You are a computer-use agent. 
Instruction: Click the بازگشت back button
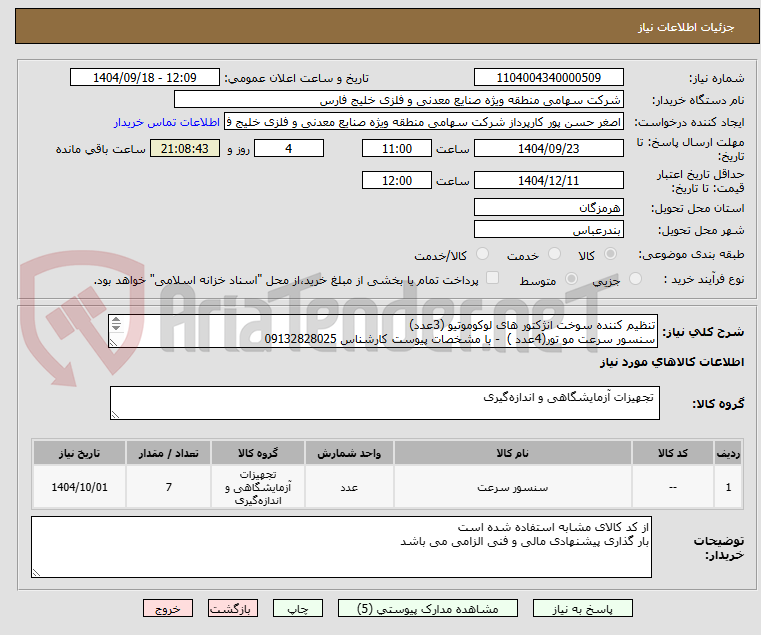(232, 608)
